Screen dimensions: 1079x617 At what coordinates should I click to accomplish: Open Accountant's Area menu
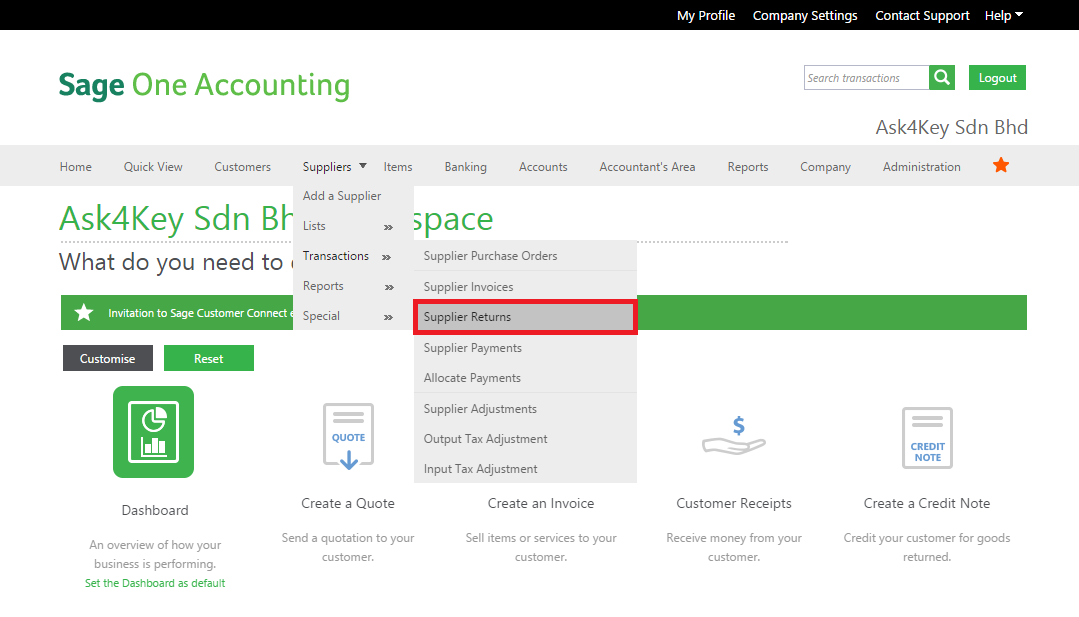pos(647,166)
